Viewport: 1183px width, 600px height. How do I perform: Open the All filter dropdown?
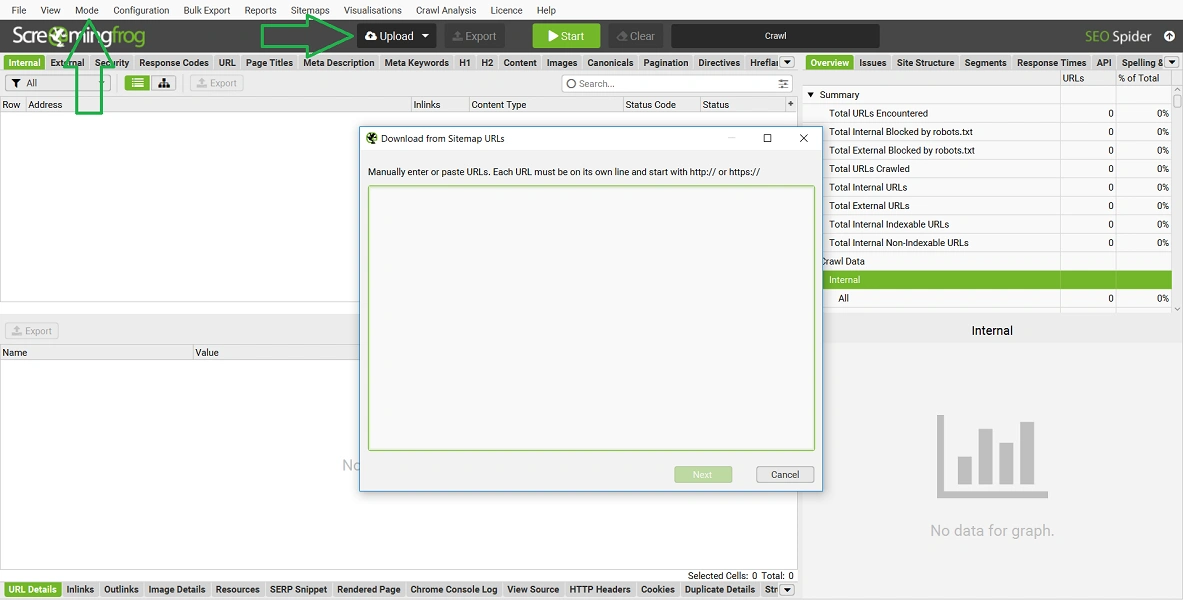click(x=58, y=83)
